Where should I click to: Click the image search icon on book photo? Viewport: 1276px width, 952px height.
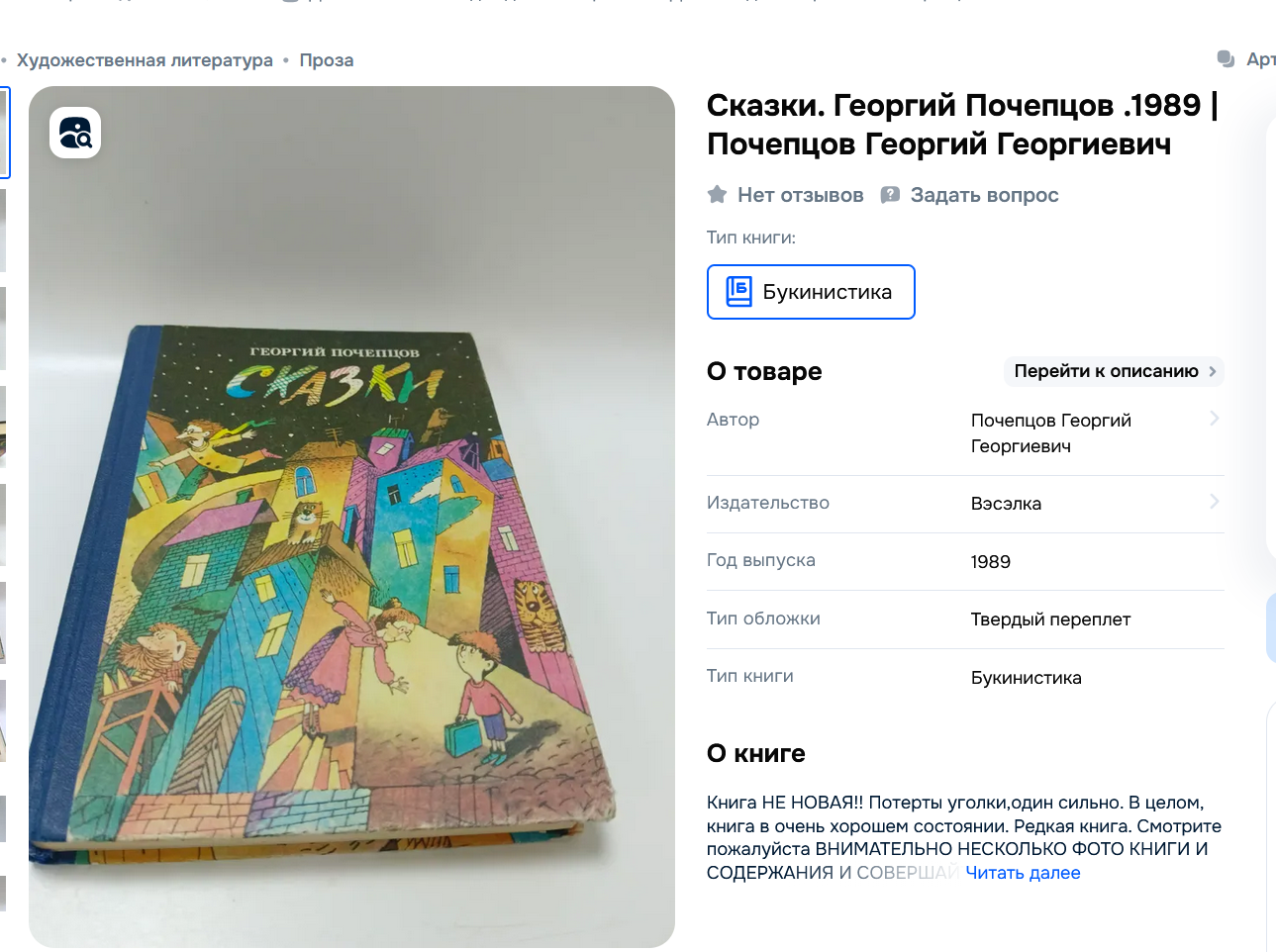coord(75,133)
